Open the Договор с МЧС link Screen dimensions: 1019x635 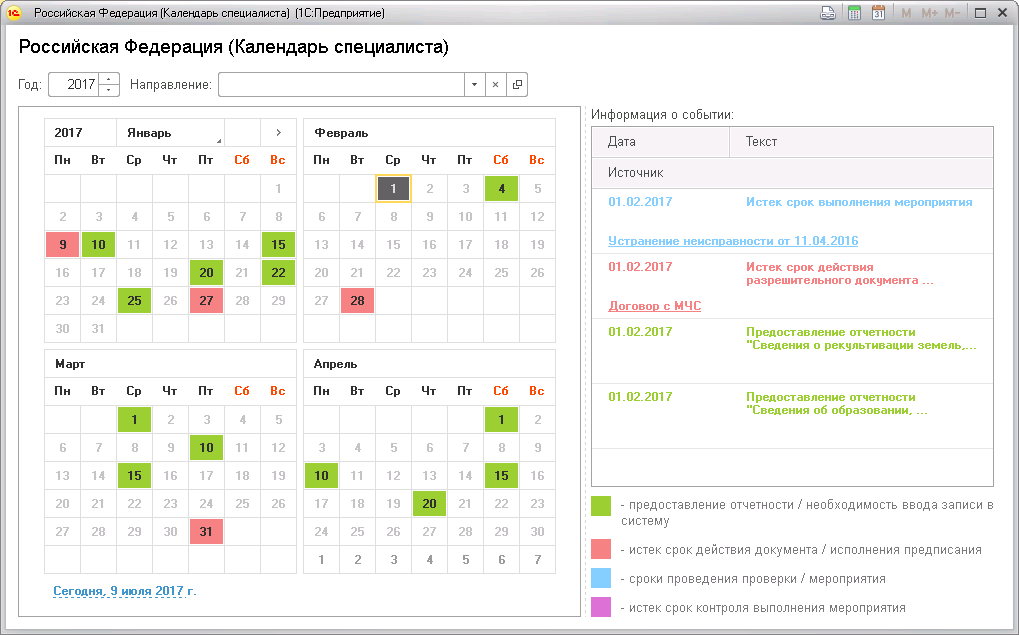(654, 305)
